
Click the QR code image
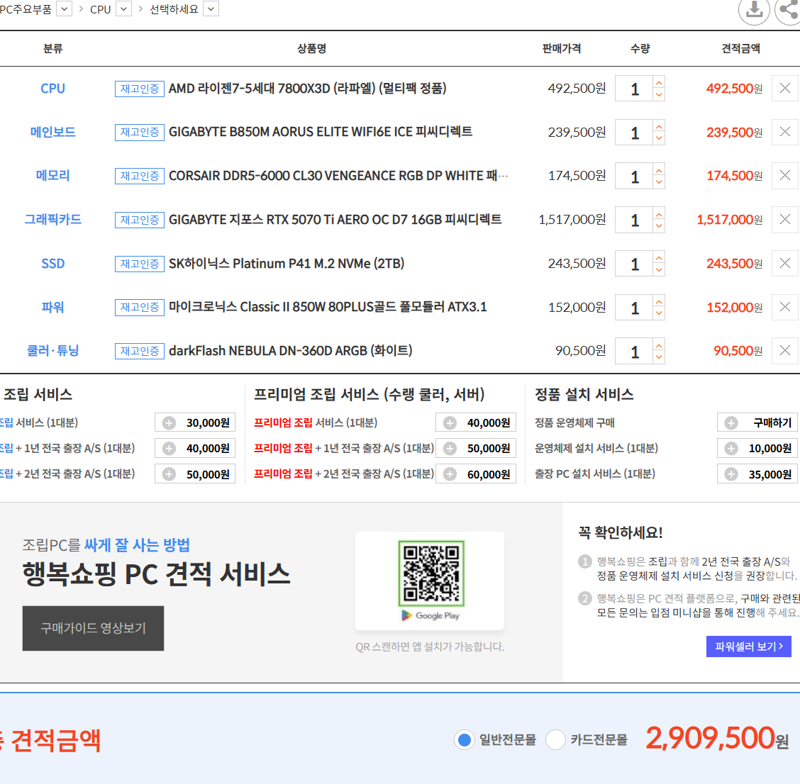coord(431,573)
